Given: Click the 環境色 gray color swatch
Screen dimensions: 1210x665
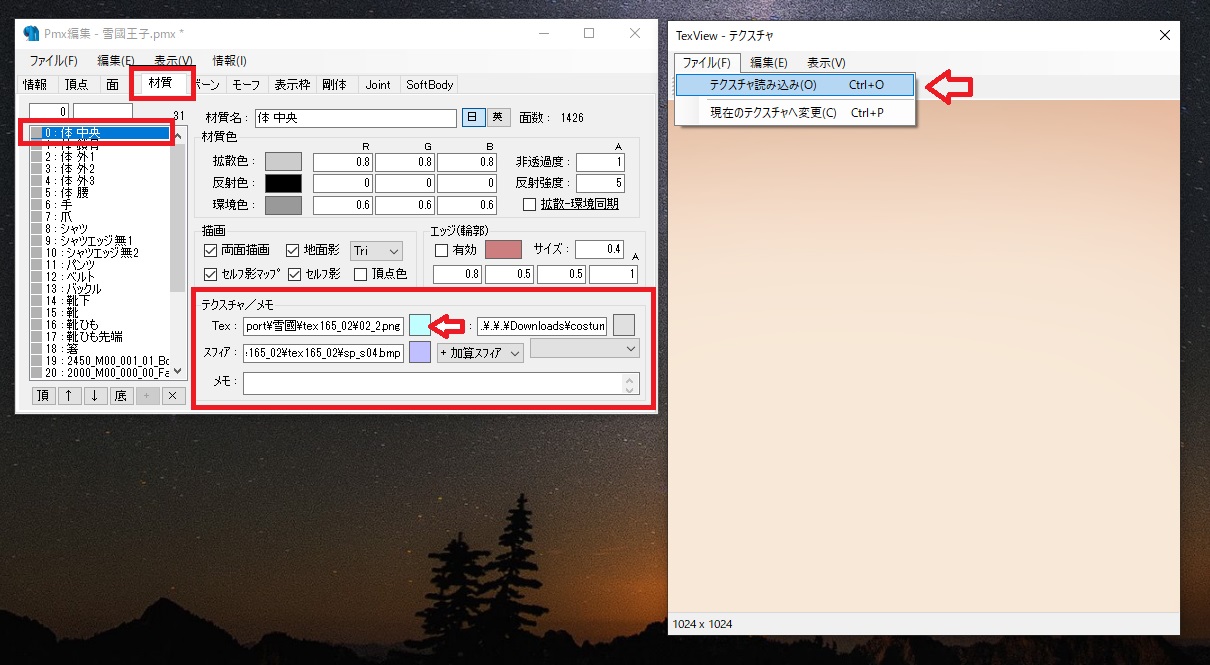Looking at the screenshot, I should coord(283,205).
